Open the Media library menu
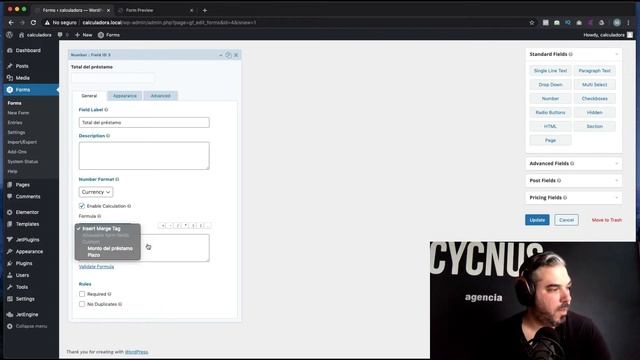The image size is (640, 360). 22,78
